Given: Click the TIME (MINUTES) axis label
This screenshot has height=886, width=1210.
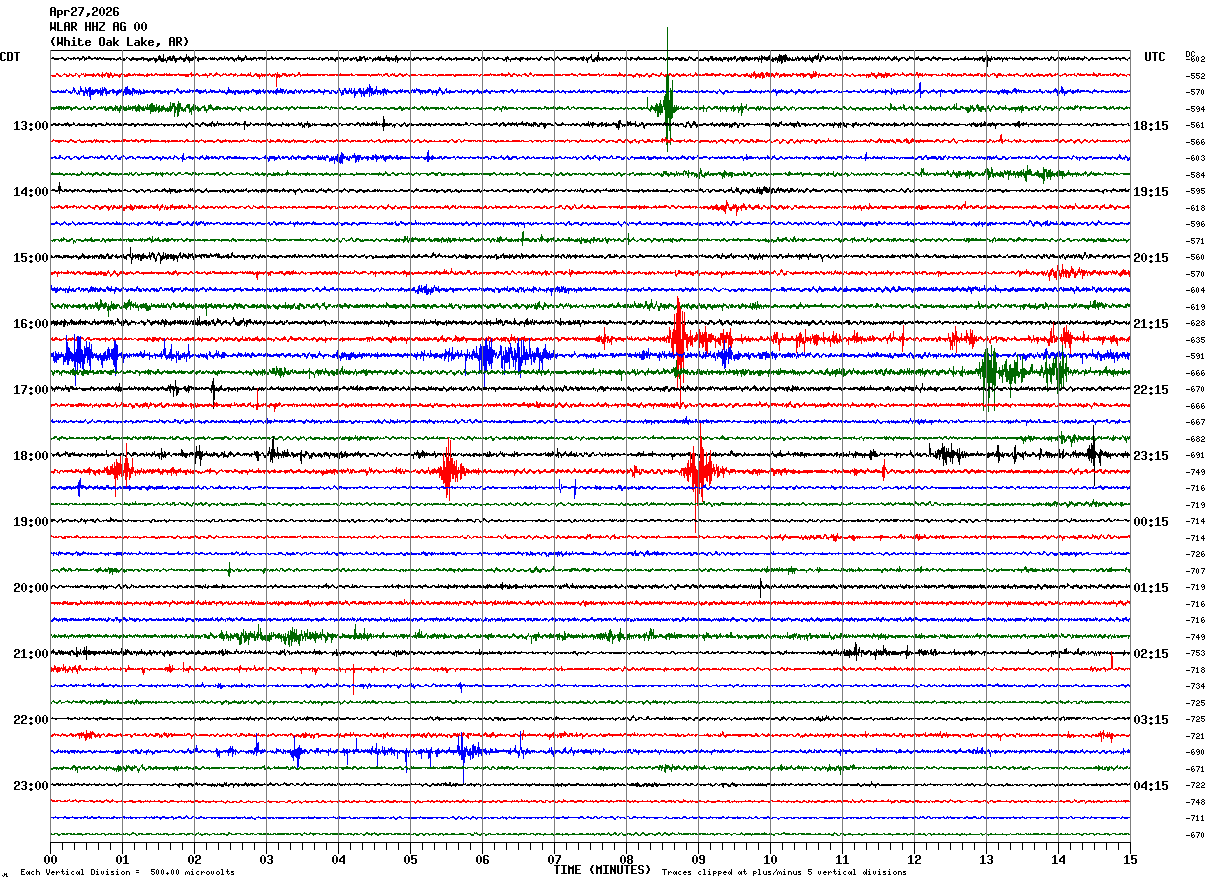Looking at the screenshot, I should pyautogui.click(x=602, y=870).
